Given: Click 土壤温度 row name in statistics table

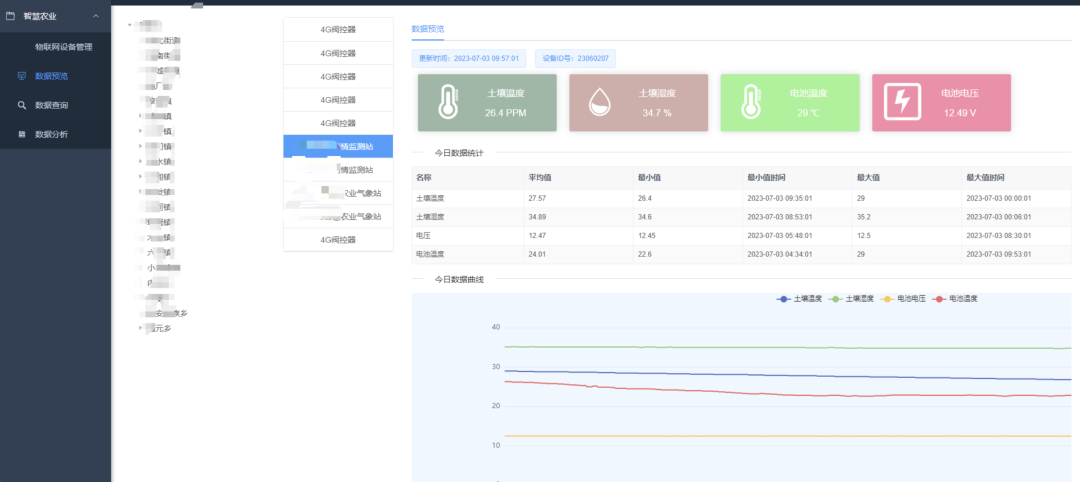Looking at the screenshot, I should 430,198.
